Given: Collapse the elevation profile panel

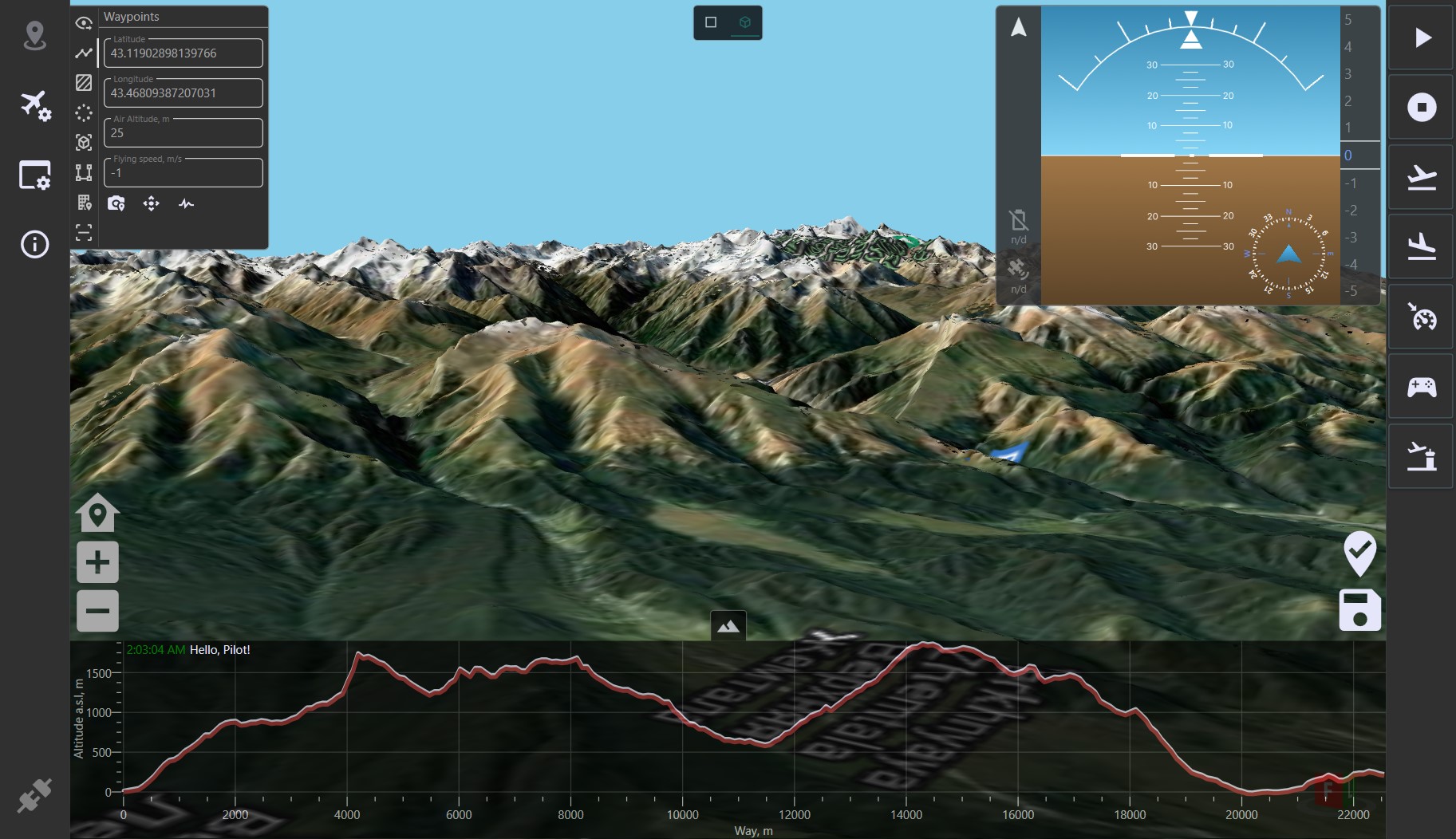Looking at the screenshot, I should pyautogui.click(x=728, y=626).
